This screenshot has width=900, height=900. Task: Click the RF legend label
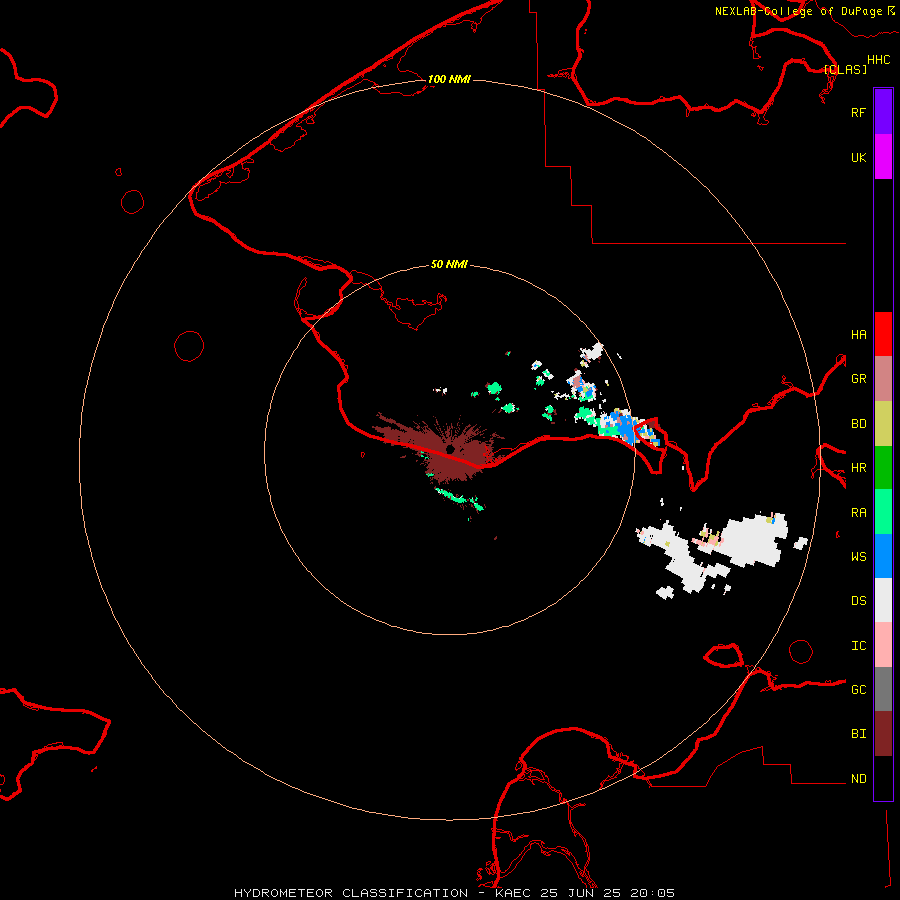[858, 112]
